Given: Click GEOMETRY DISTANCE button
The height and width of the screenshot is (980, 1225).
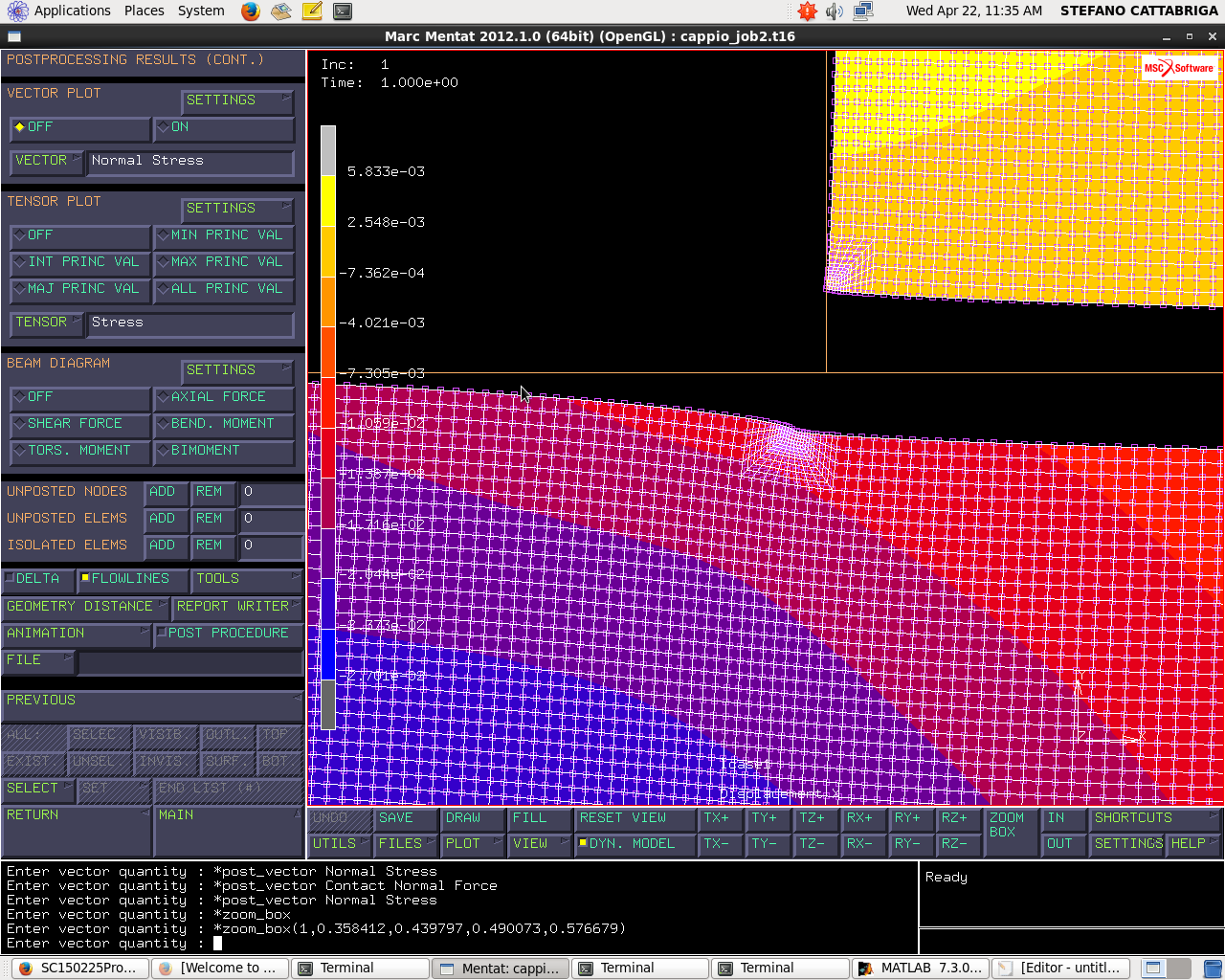Looking at the screenshot, I should [x=86, y=607].
